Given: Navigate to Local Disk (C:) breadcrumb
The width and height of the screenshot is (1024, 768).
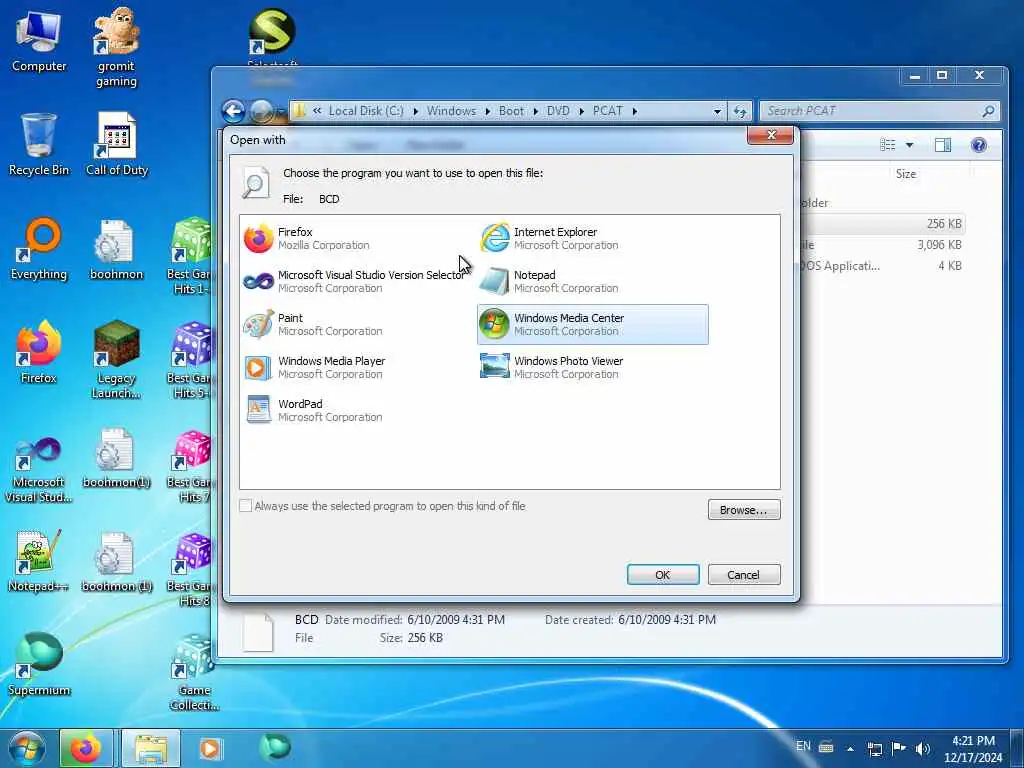Looking at the screenshot, I should (x=366, y=111).
